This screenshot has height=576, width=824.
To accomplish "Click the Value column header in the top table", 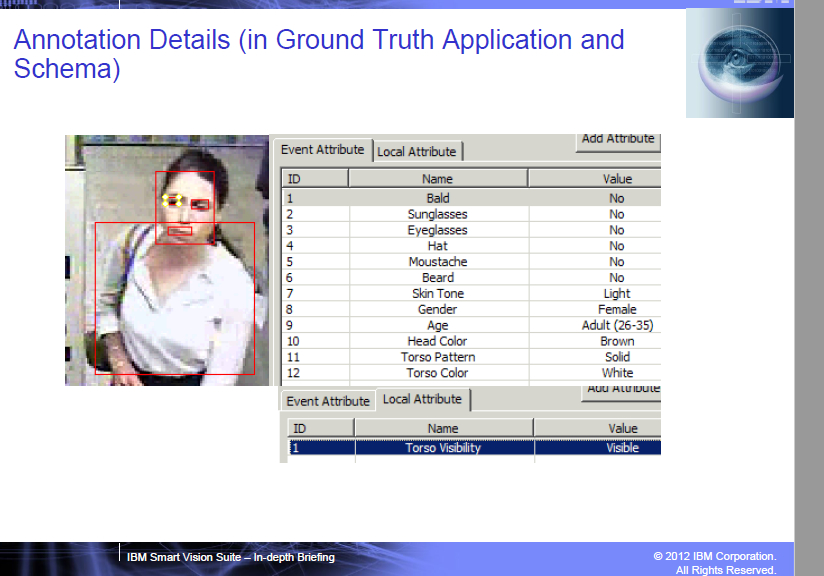I will coord(617,179).
